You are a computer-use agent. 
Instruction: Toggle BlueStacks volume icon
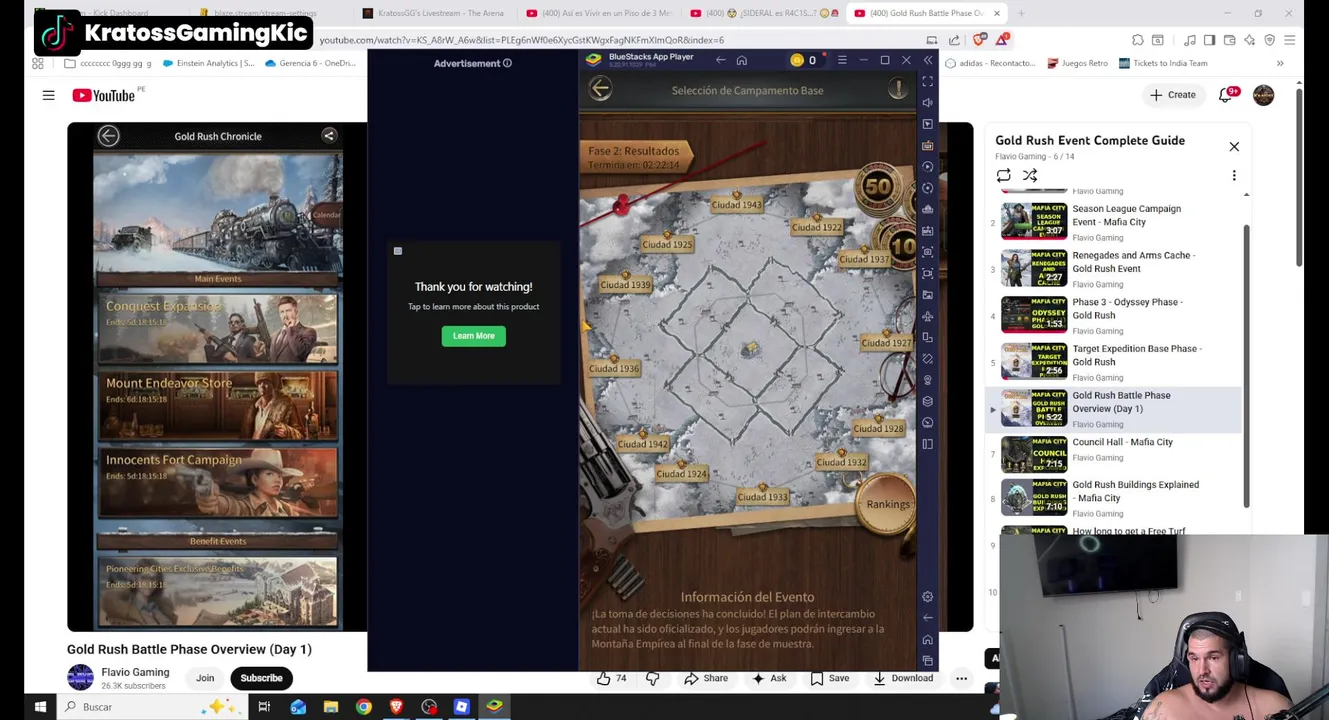point(928,103)
